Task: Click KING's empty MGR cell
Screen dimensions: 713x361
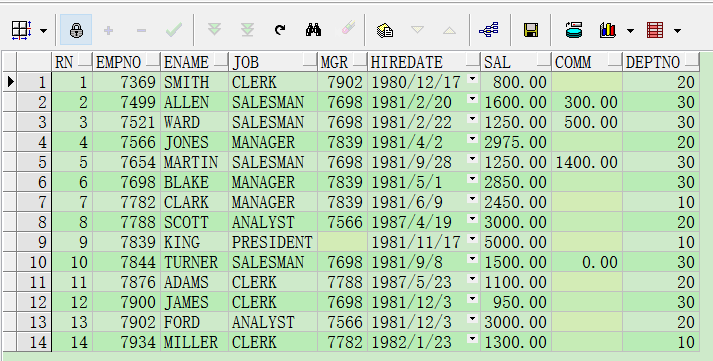Action: (342, 242)
